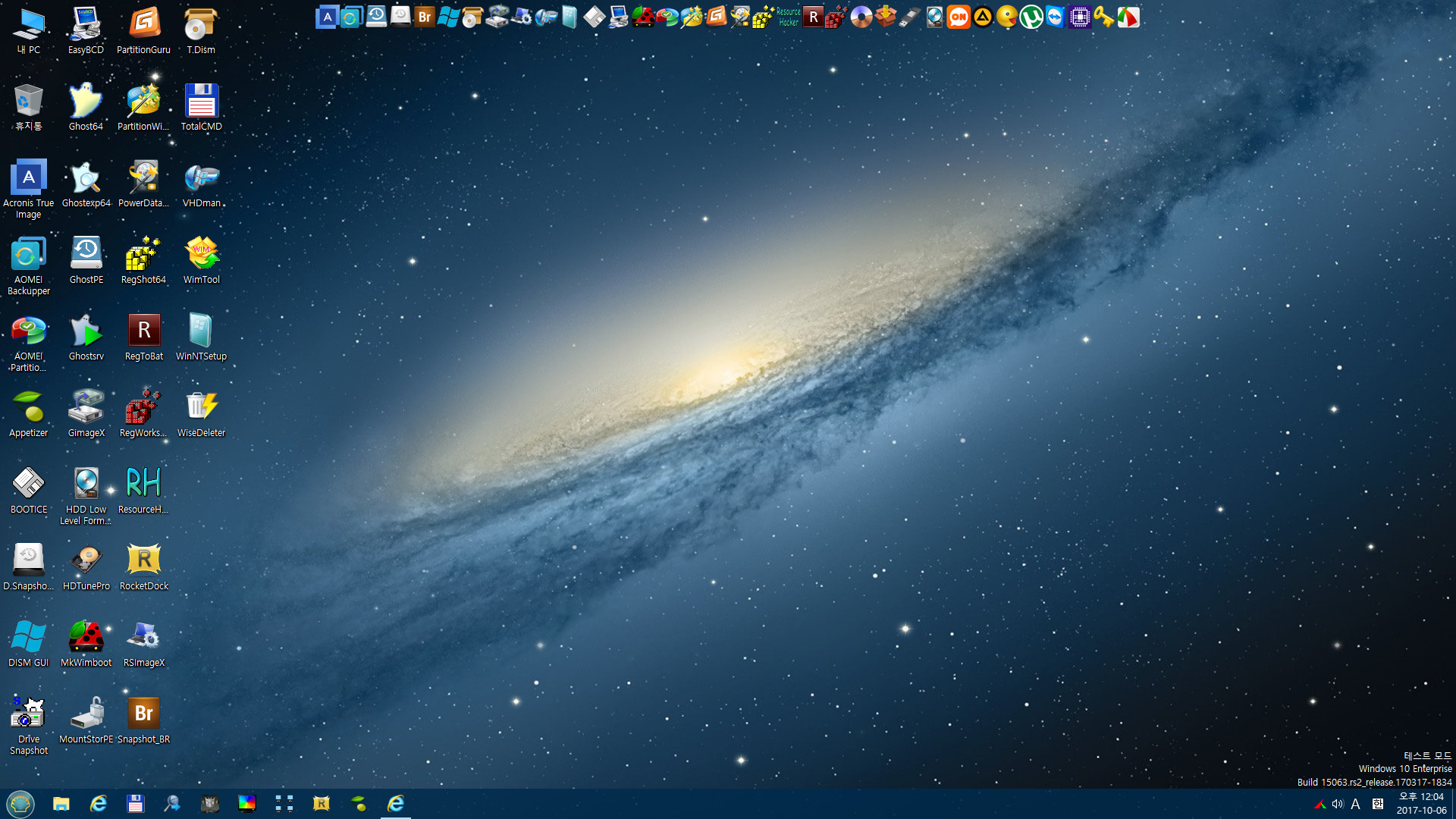The image size is (1456, 819).
Task: Click the Ghostexp64 desktop icon
Action: pos(86,184)
